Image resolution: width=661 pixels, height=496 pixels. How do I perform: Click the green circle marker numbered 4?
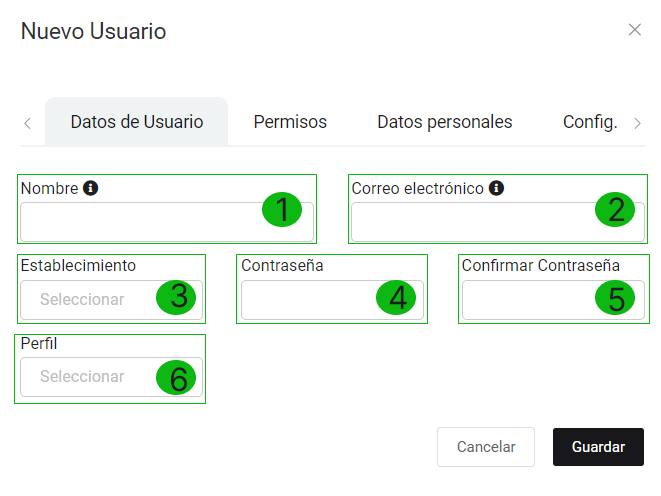396,298
